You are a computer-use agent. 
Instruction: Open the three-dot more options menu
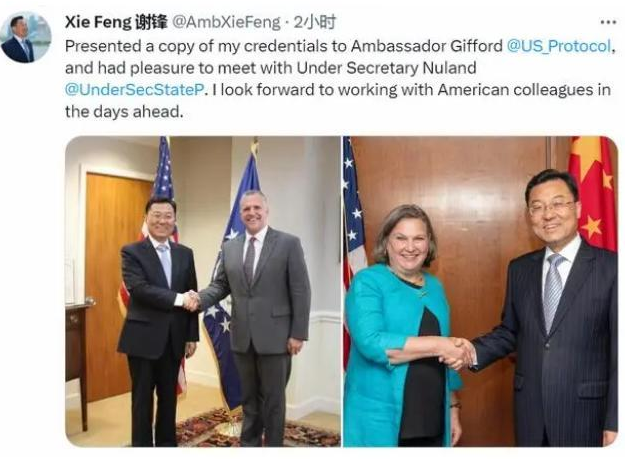tap(608, 22)
